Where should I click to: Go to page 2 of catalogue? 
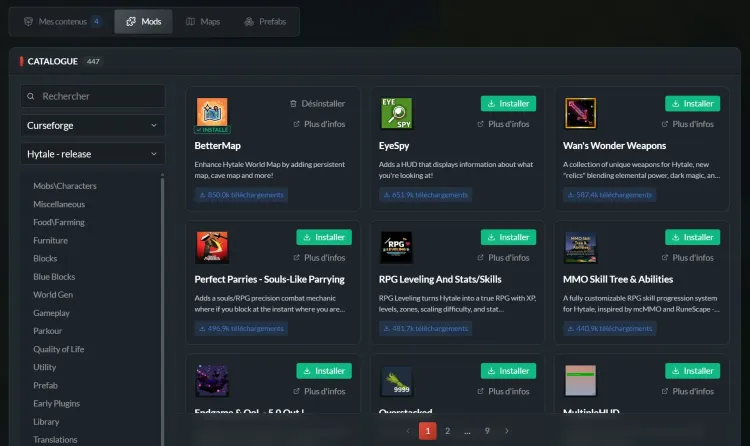click(447, 431)
